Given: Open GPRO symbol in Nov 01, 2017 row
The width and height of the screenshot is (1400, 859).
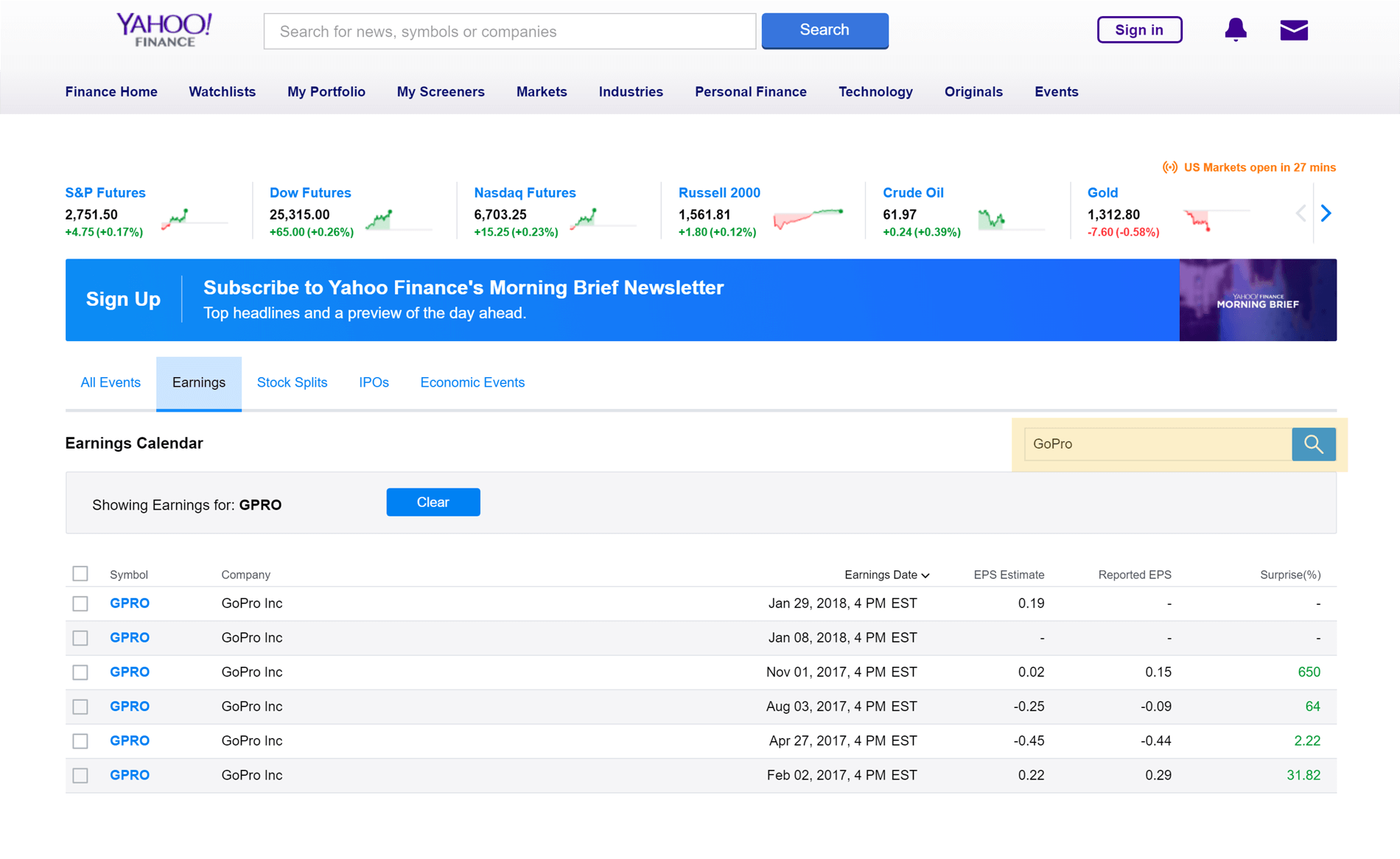Looking at the screenshot, I should click(x=130, y=672).
